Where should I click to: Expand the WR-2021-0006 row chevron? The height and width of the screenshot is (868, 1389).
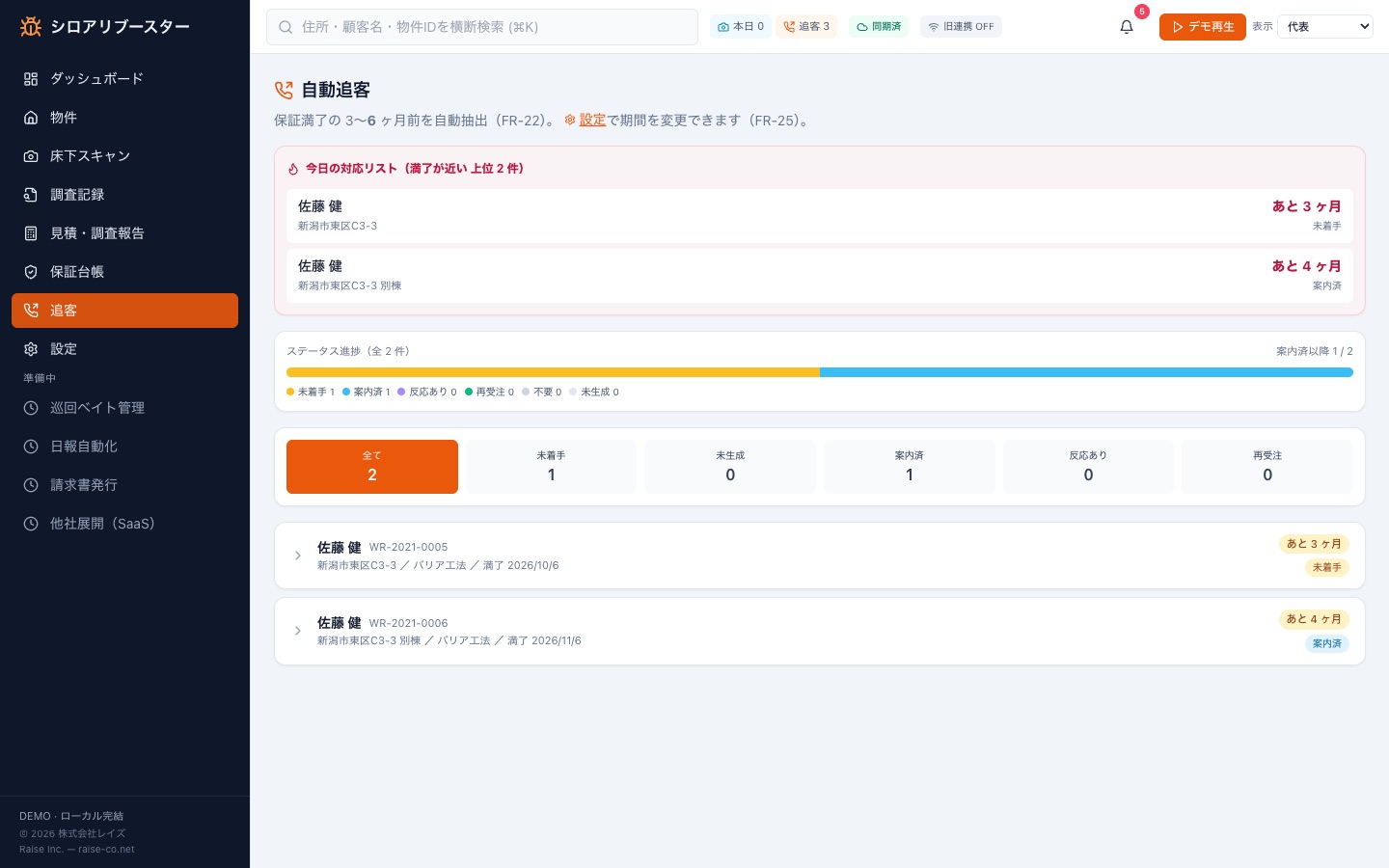(x=298, y=631)
